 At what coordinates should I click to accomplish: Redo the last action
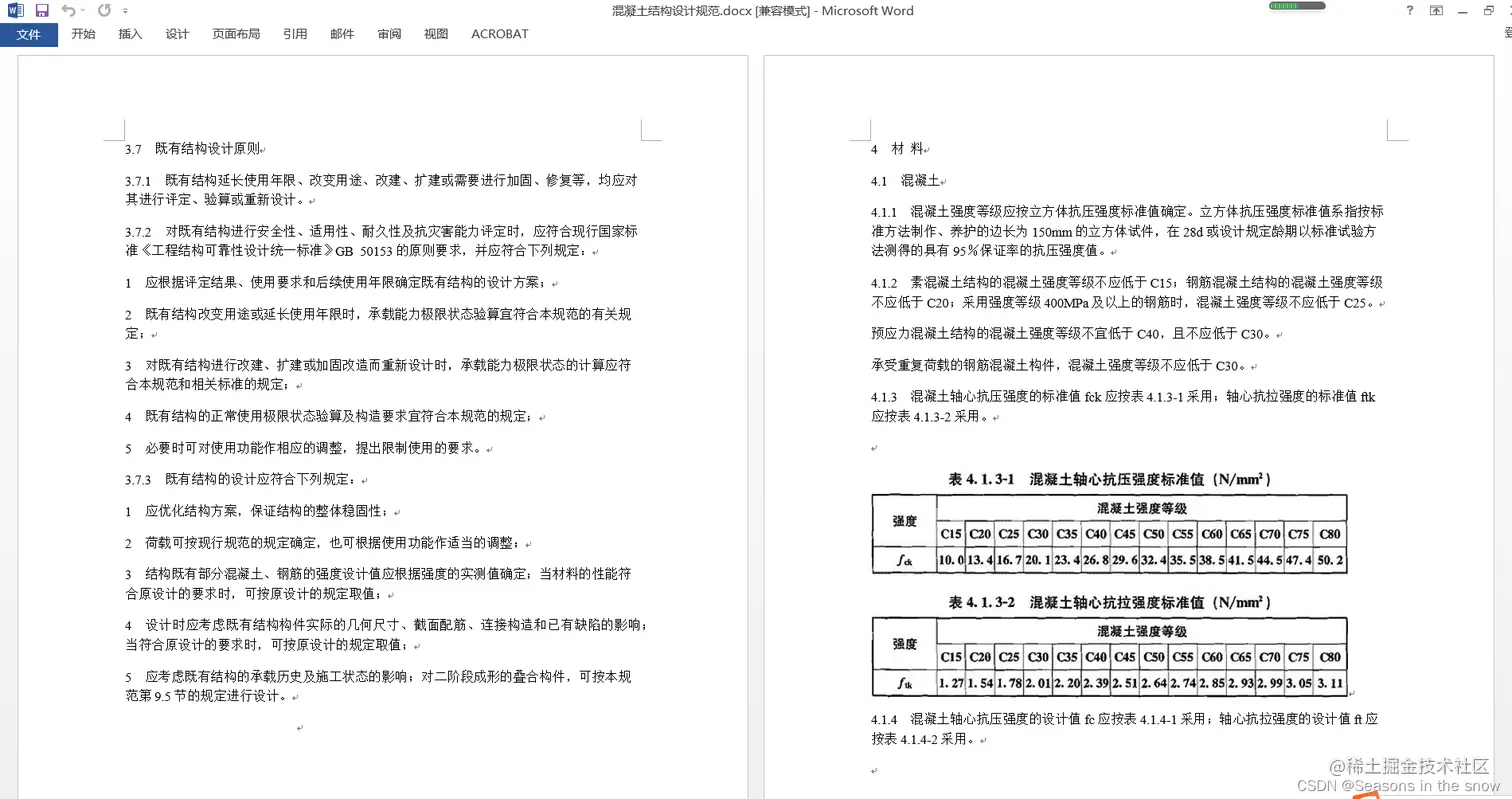[104, 10]
